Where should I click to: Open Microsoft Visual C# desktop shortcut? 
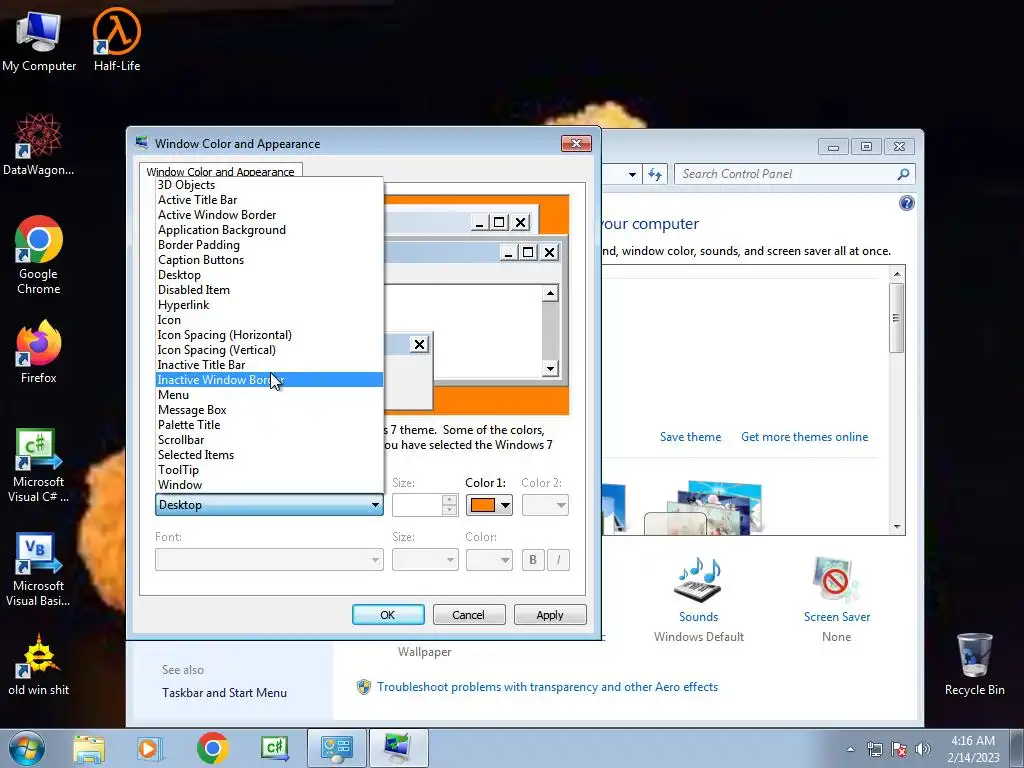pos(39,465)
